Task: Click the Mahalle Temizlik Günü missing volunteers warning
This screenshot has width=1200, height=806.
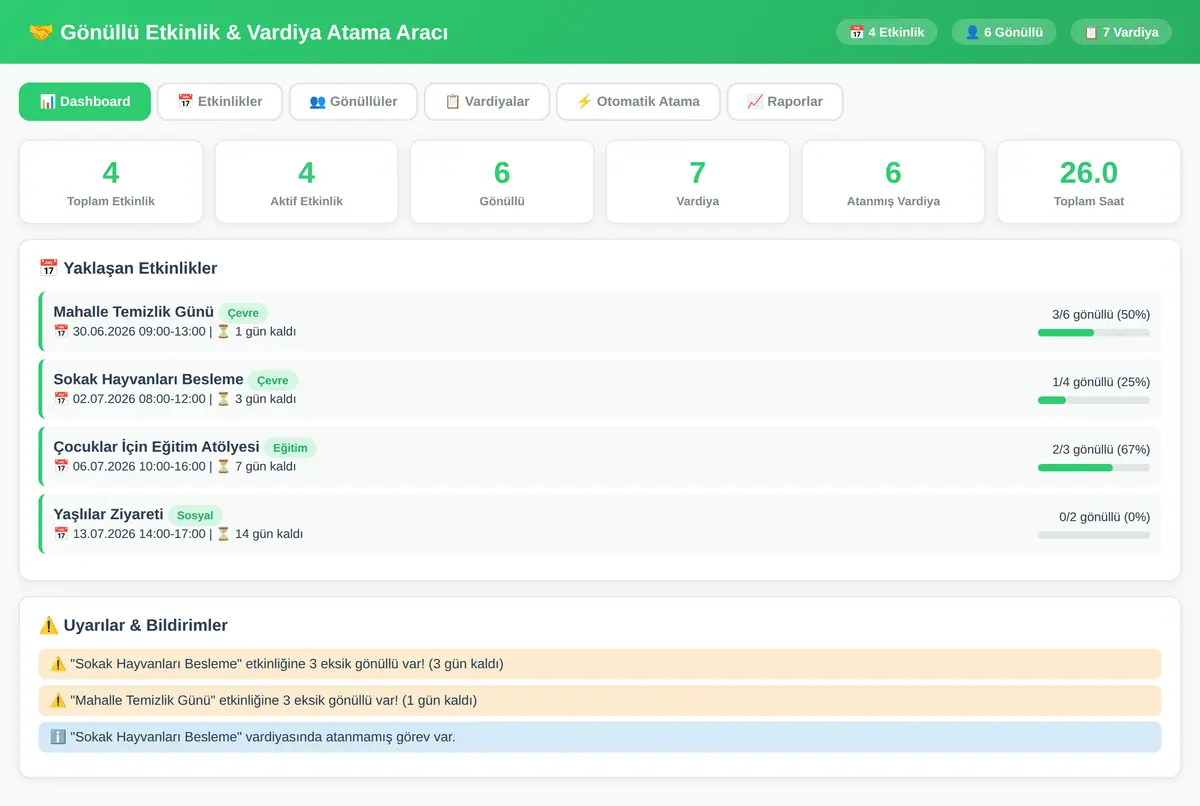Action: coord(600,700)
